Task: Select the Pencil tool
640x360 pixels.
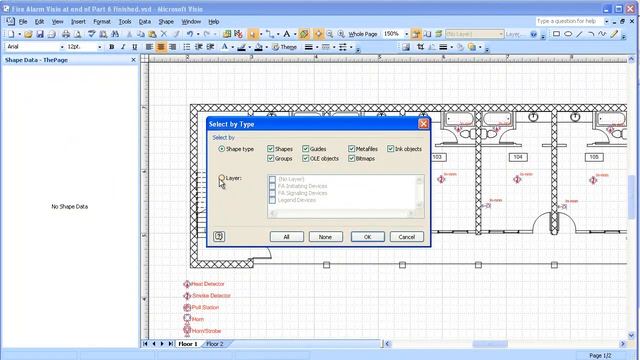Action: (x=614, y=34)
